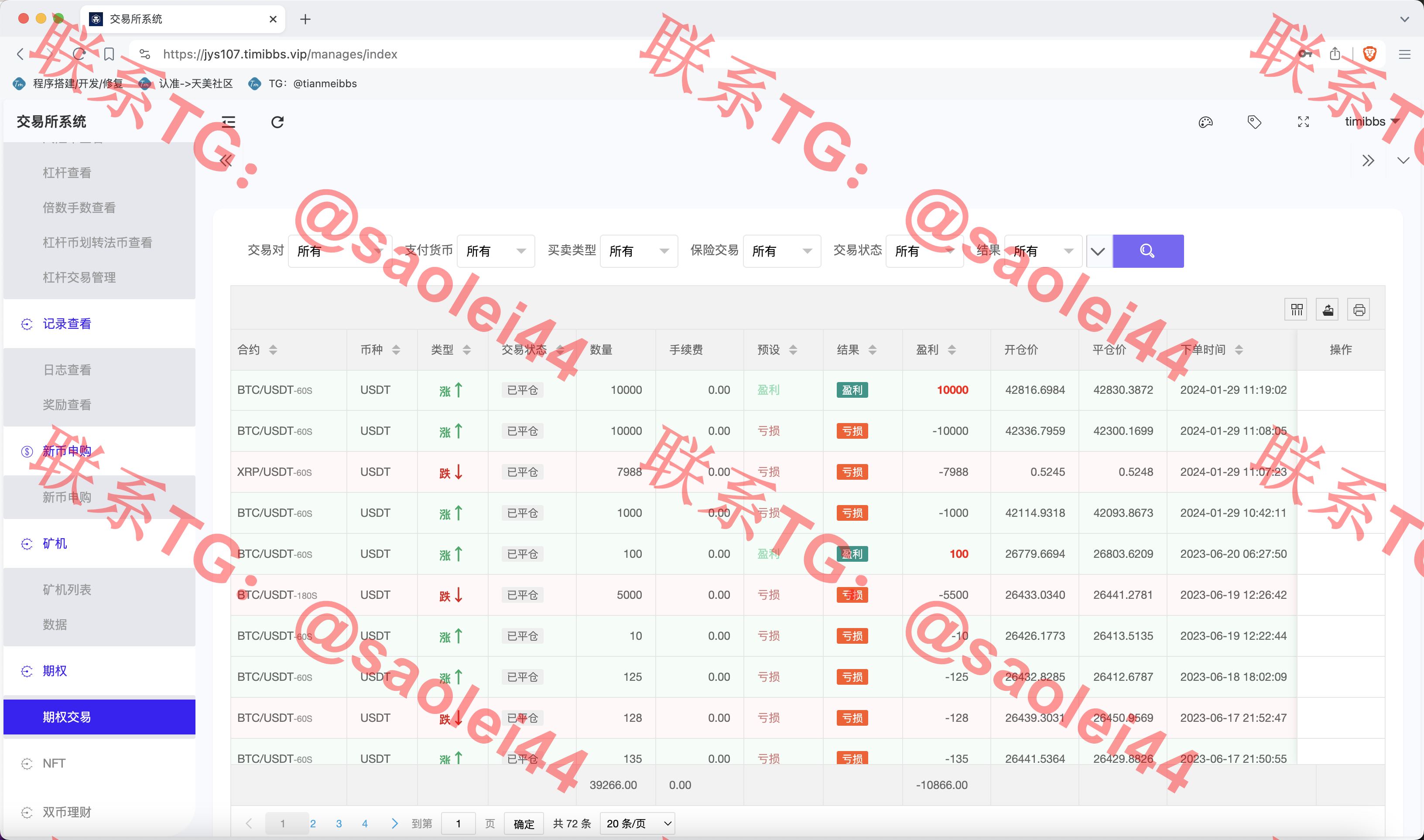Expand 记录查看 menu group
Image resolution: width=1424 pixels, height=840 pixels.
99,324
